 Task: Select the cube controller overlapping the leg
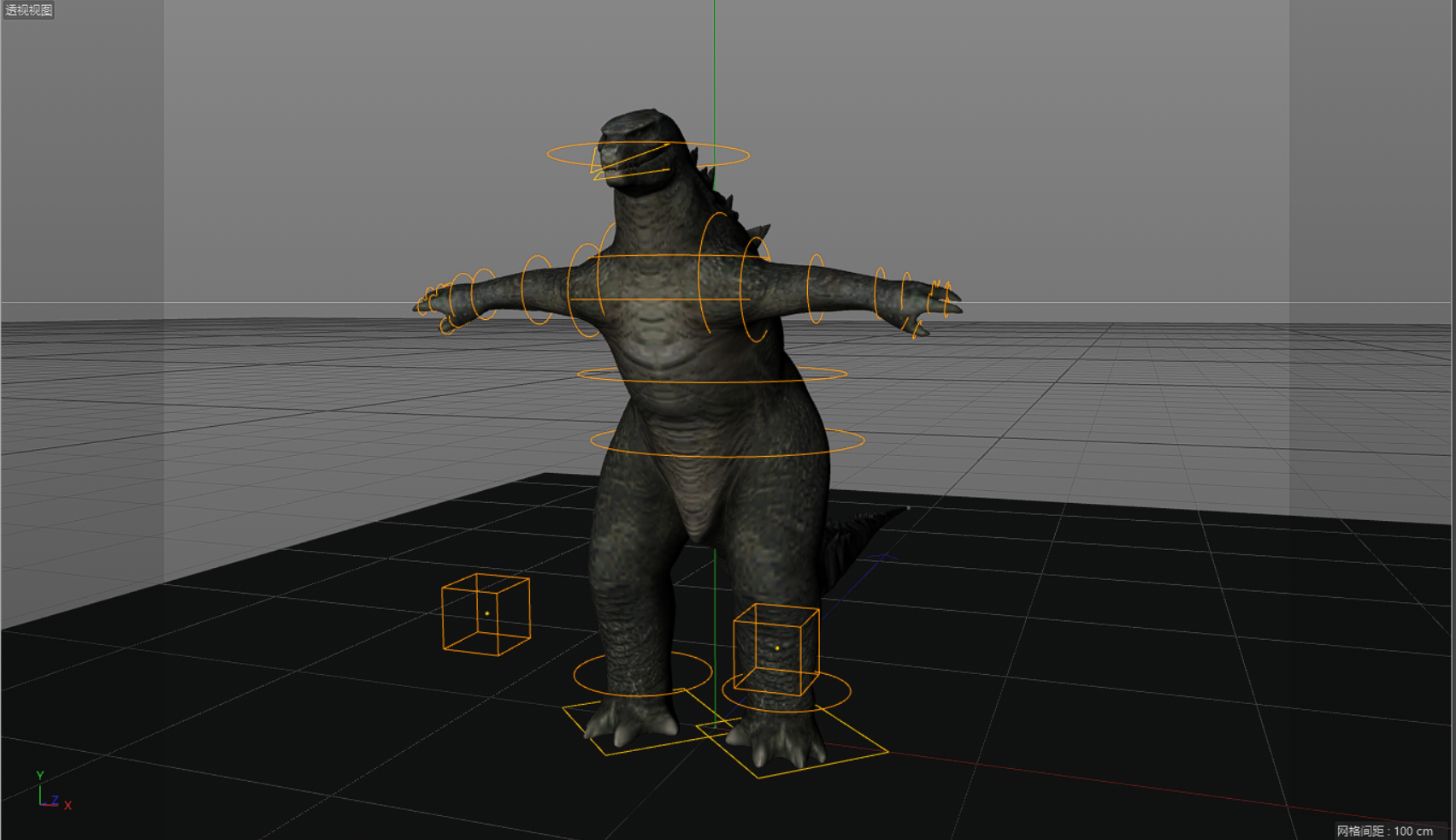[x=775, y=648]
